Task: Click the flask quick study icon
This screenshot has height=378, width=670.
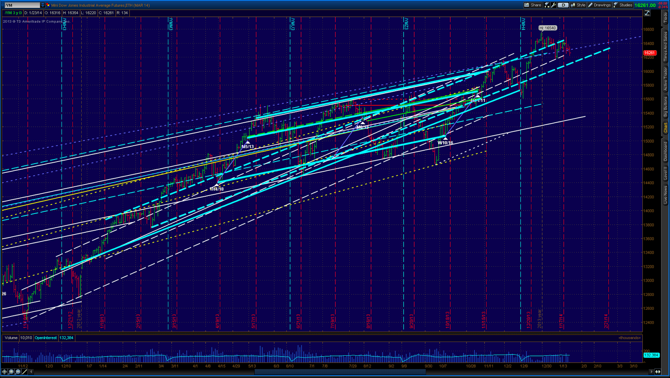Action: pyautogui.click(x=547, y=5)
